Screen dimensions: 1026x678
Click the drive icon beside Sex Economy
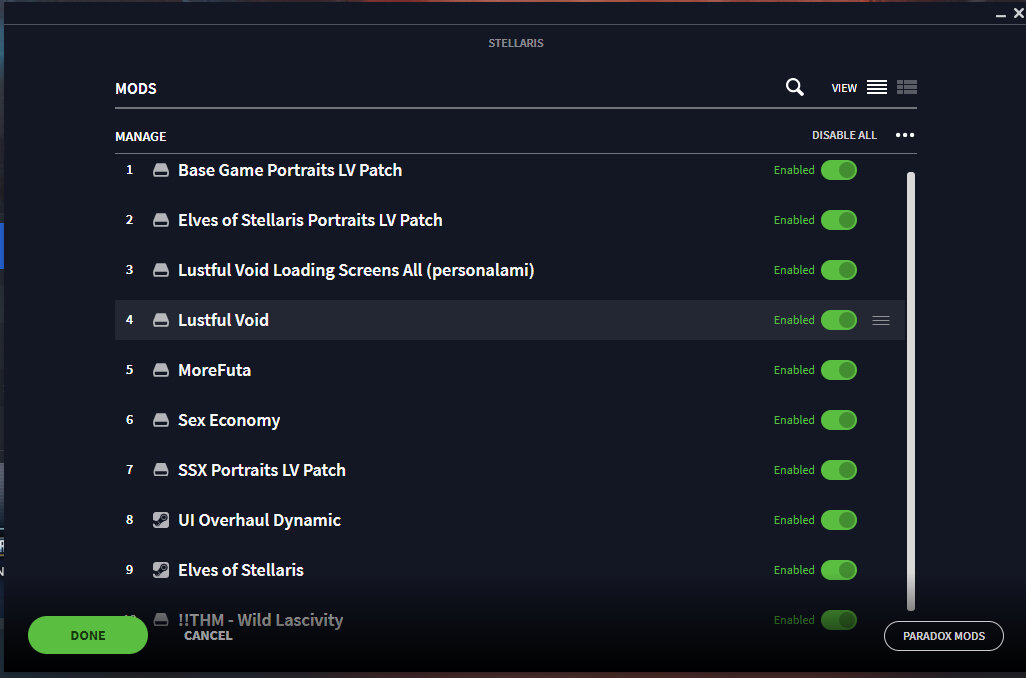161,420
